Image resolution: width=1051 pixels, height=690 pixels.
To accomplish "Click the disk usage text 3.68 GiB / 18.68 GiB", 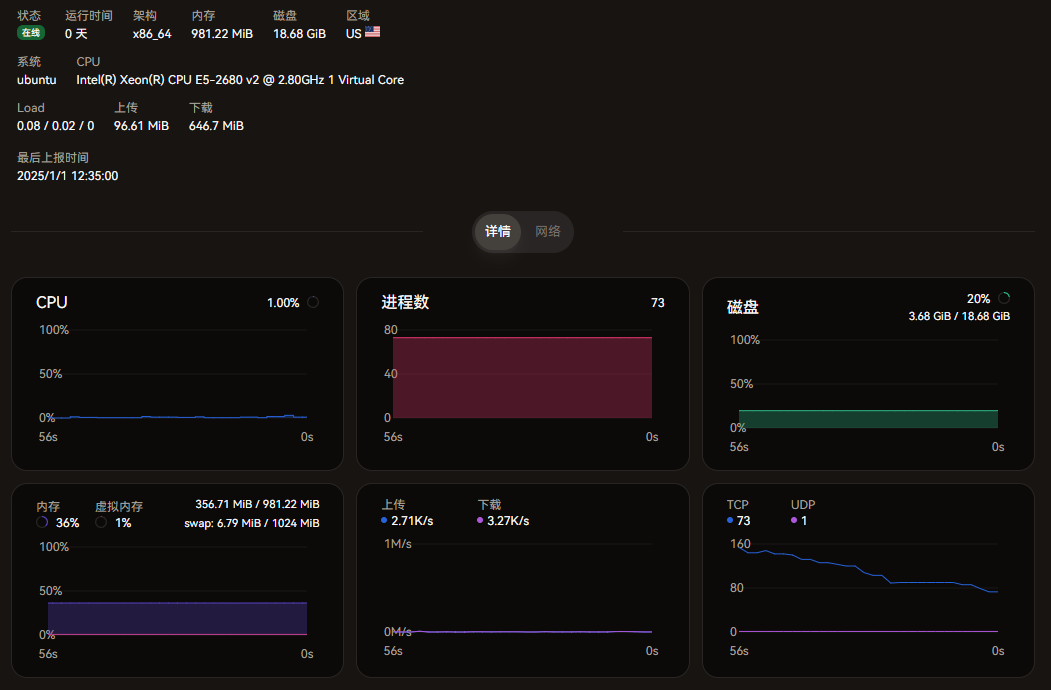I will tap(959, 317).
